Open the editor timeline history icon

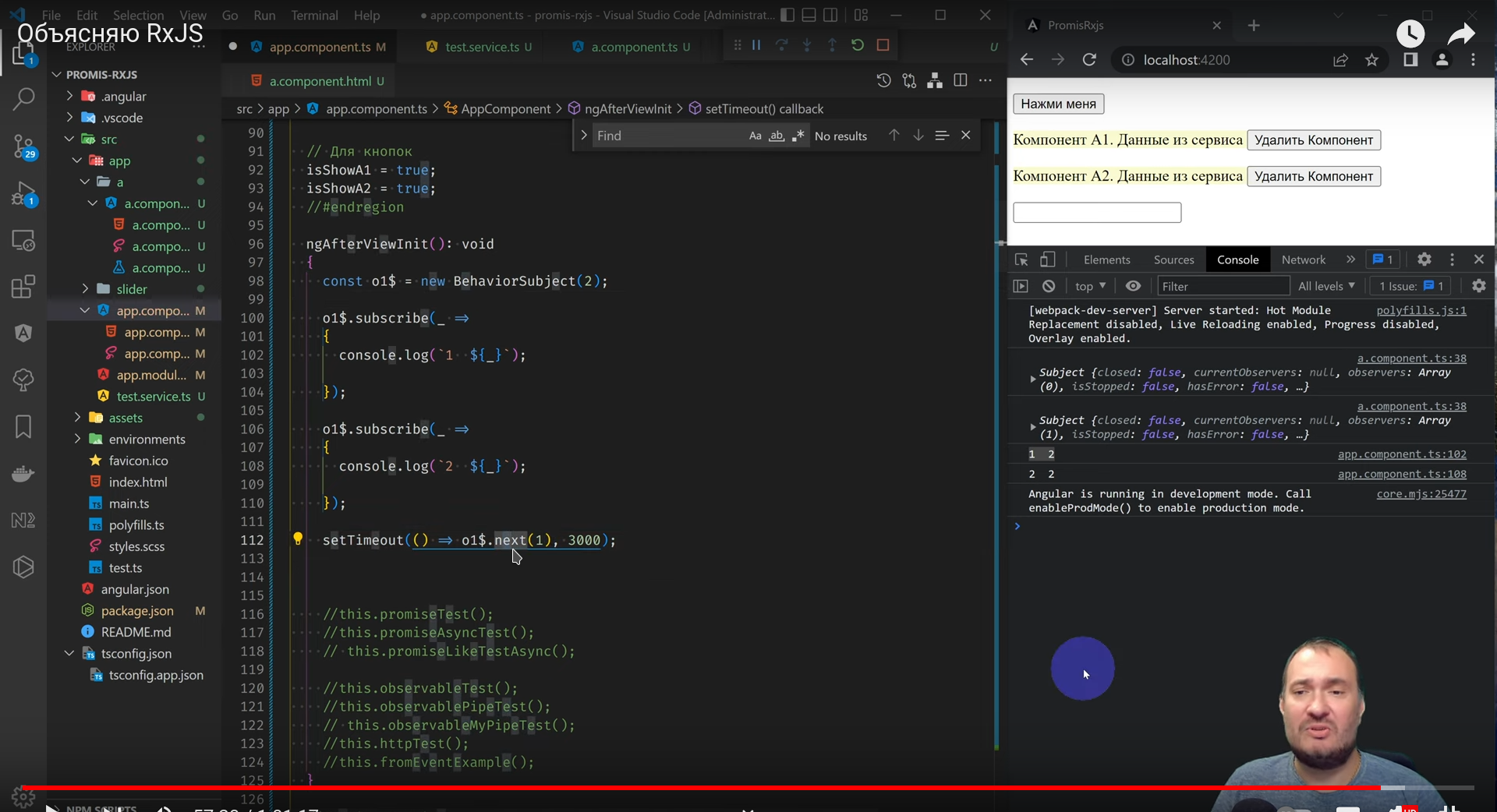(x=883, y=80)
